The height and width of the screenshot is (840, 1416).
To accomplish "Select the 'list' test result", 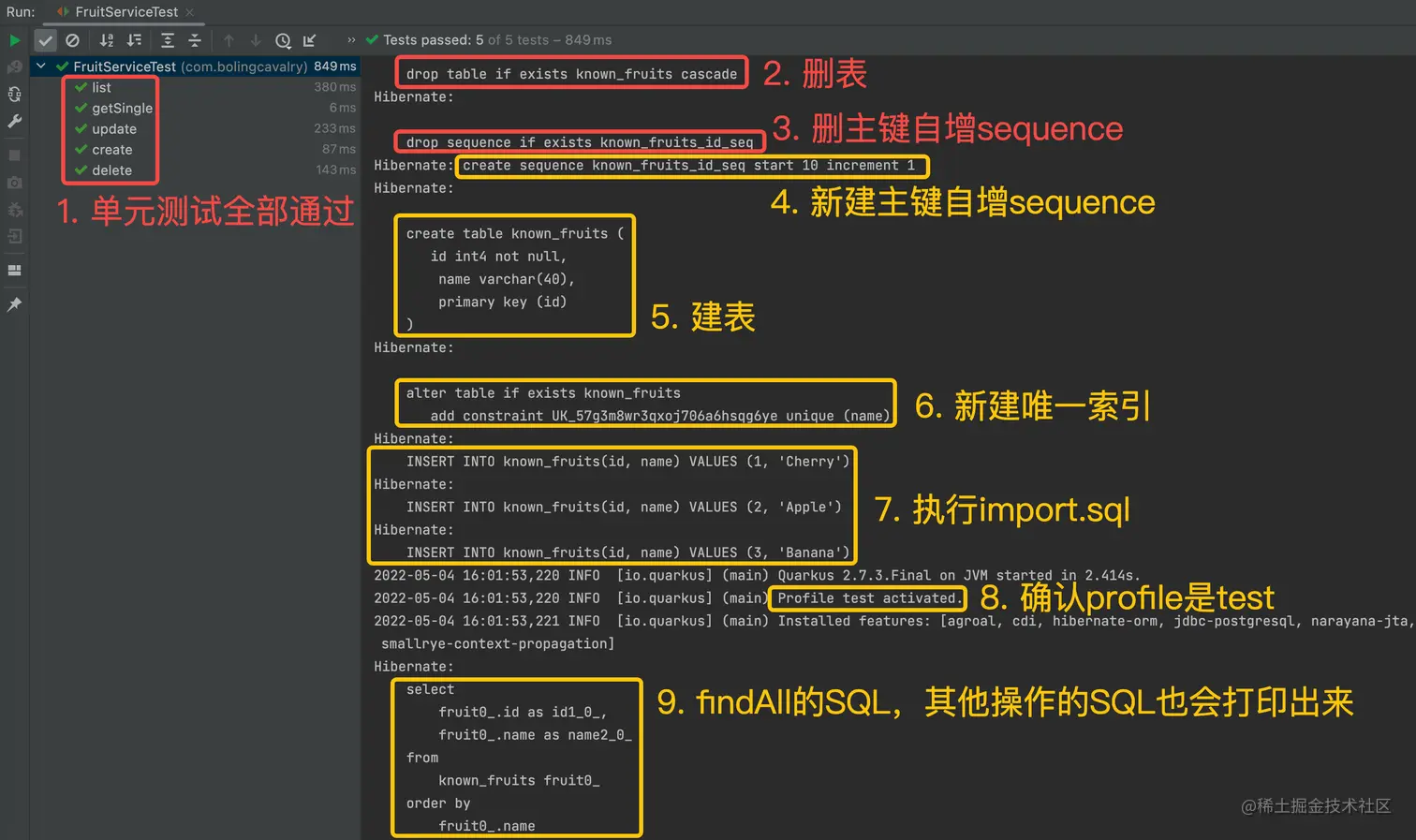I will coord(101,87).
